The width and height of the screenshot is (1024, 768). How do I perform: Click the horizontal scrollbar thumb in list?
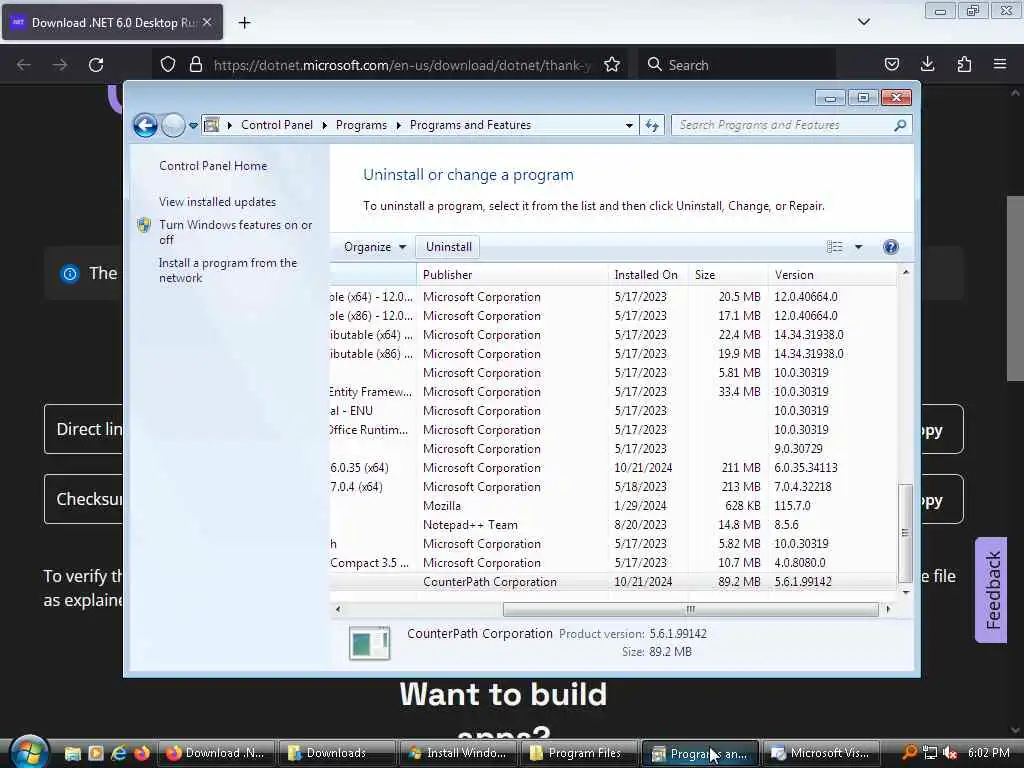coord(690,609)
